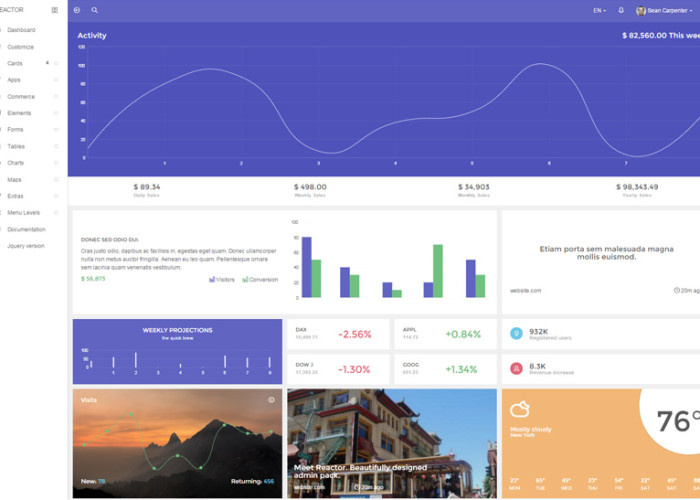Click the Charts label in the sidebar
Viewport: 700px width, 500px height.
click(16, 163)
